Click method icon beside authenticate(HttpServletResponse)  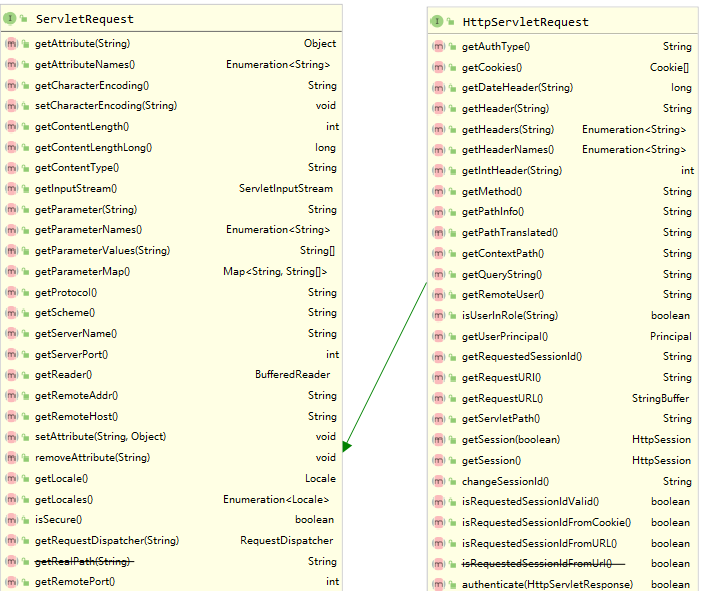tap(439, 584)
